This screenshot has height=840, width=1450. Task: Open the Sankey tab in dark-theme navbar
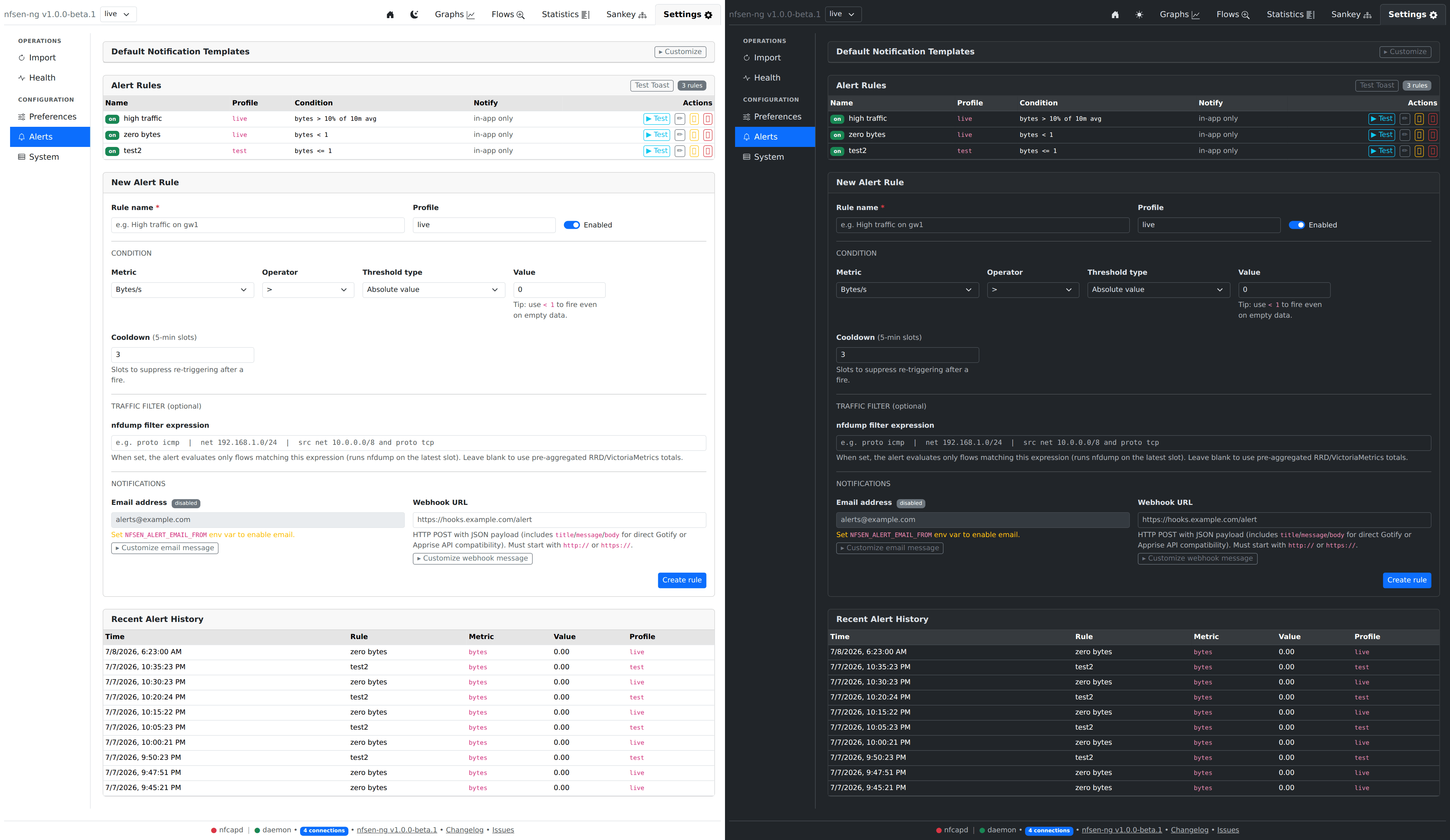tap(1351, 14)
